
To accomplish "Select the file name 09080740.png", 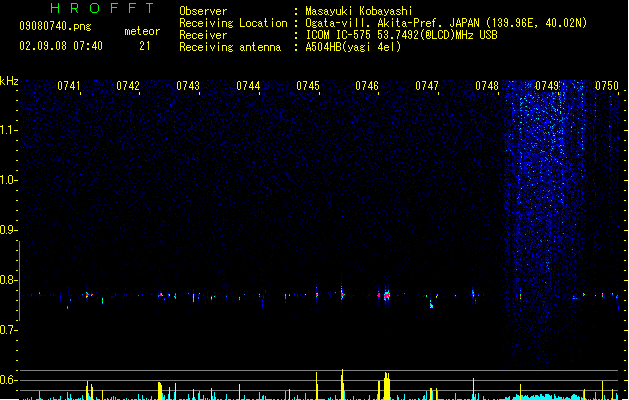I will pos(55,26).
